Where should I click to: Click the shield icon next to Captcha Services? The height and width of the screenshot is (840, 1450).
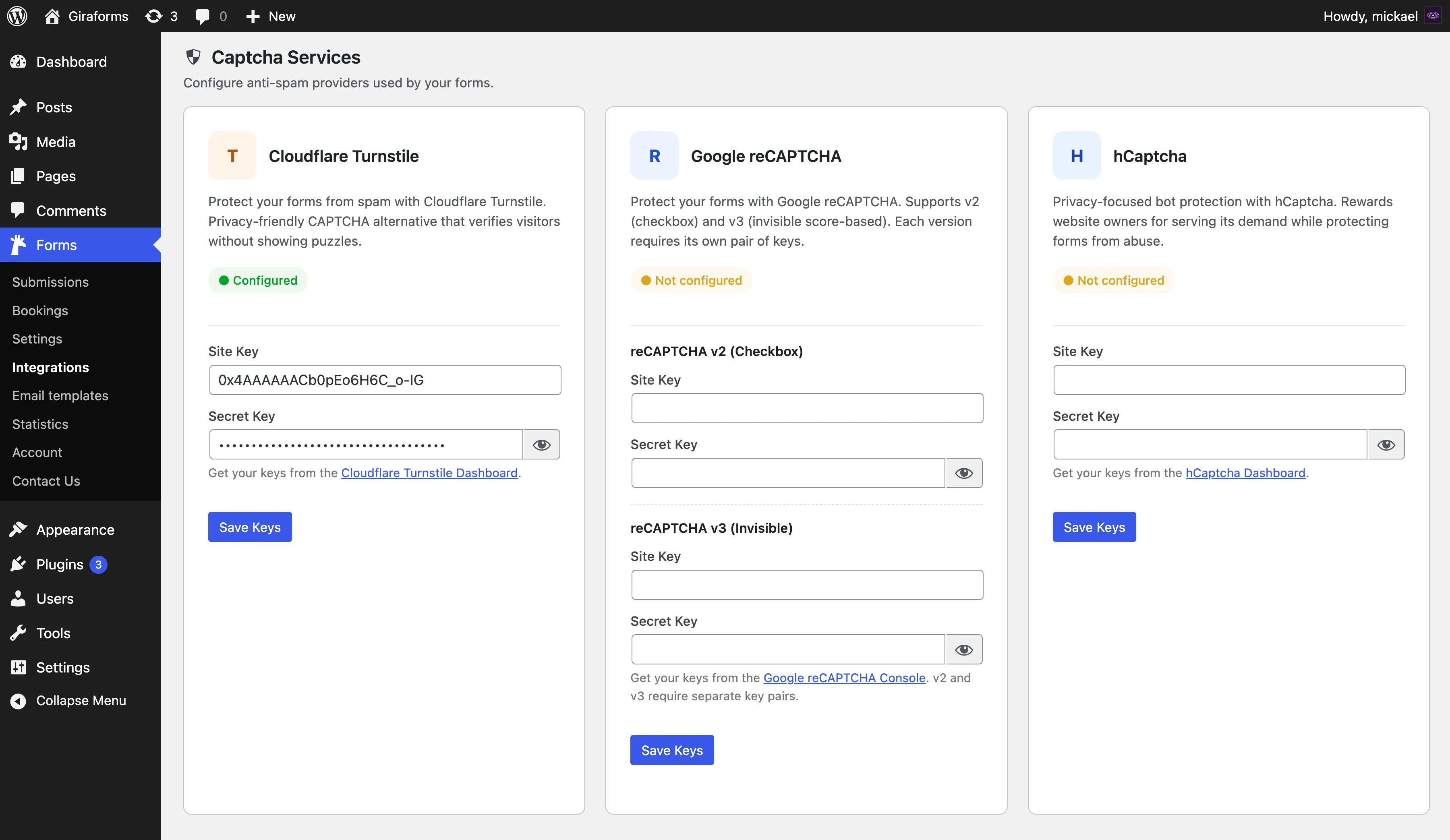(x=193, y=56)
